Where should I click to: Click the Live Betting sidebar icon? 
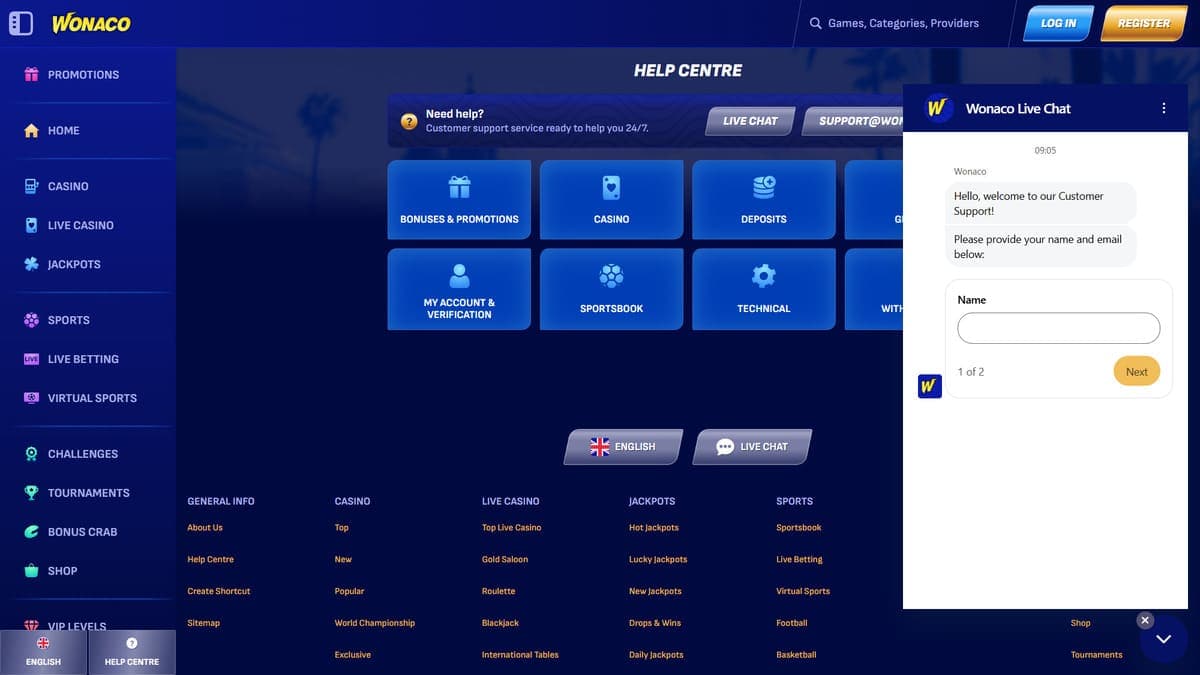click(x=31, y=359)
